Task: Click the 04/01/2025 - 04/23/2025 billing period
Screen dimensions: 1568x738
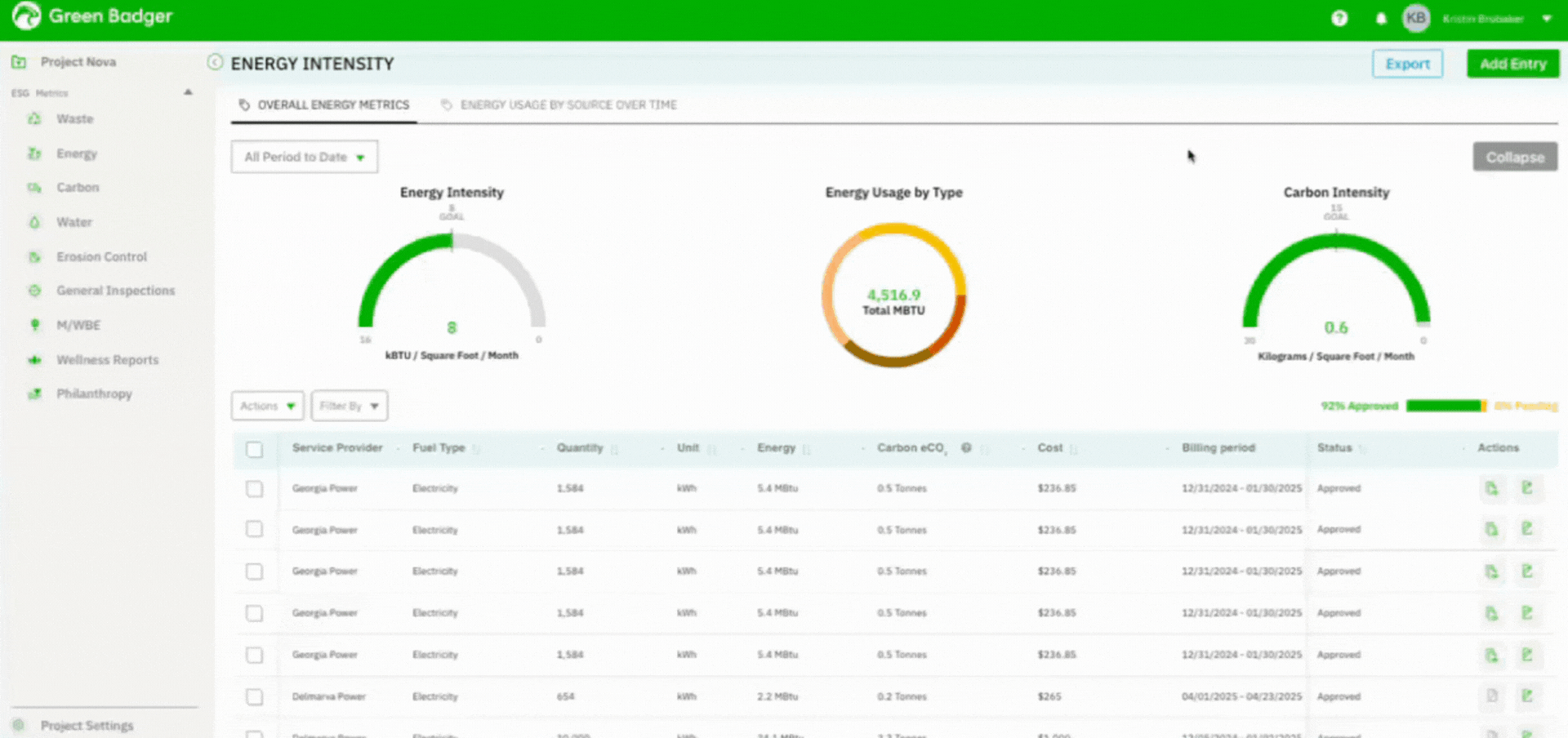Action: click(1241, 696)
